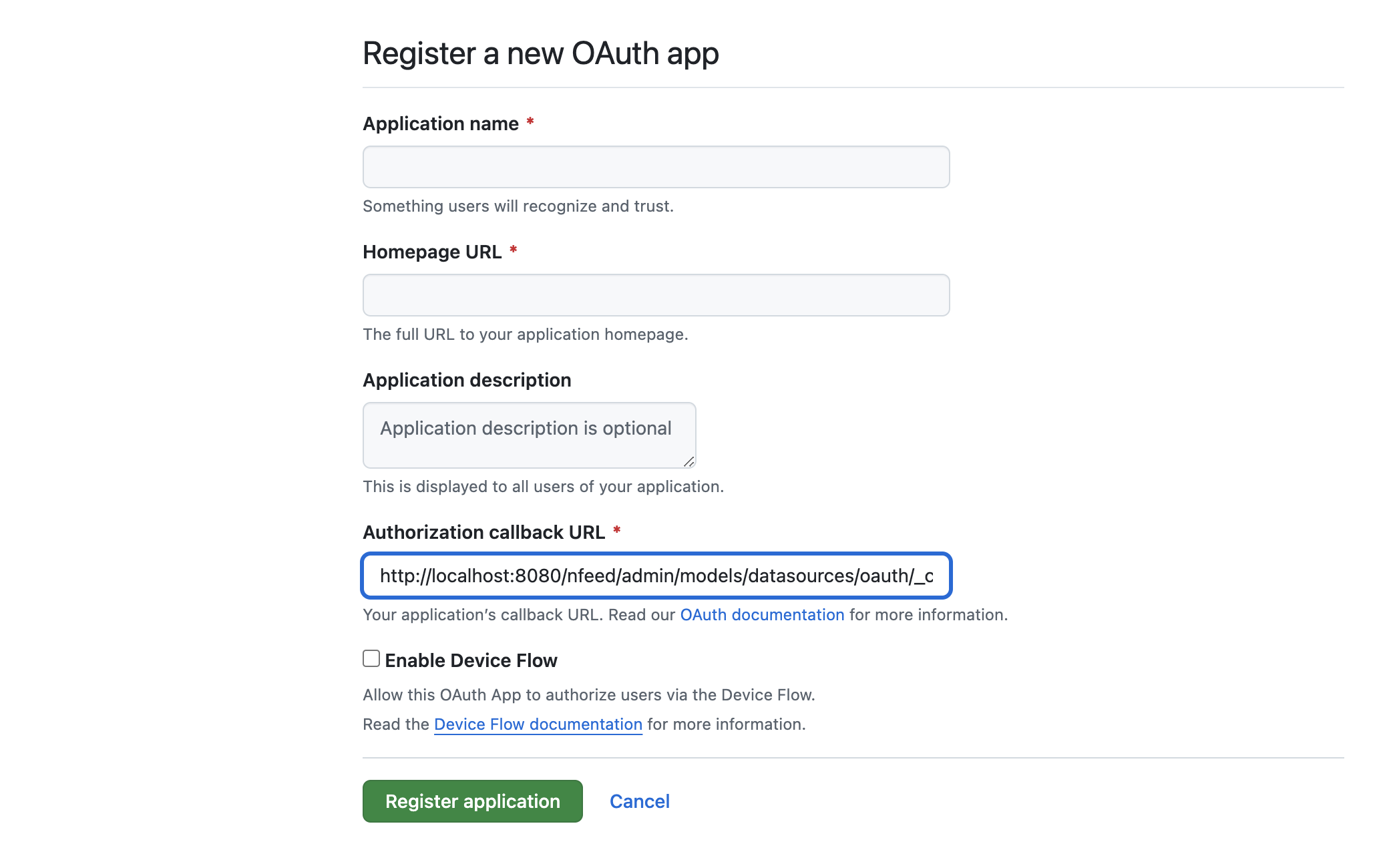Click the "Allow this OAuth App" description text
The height and width of the screenshot is (868, 1377).
pyautogui.click(x=588, y=695)
